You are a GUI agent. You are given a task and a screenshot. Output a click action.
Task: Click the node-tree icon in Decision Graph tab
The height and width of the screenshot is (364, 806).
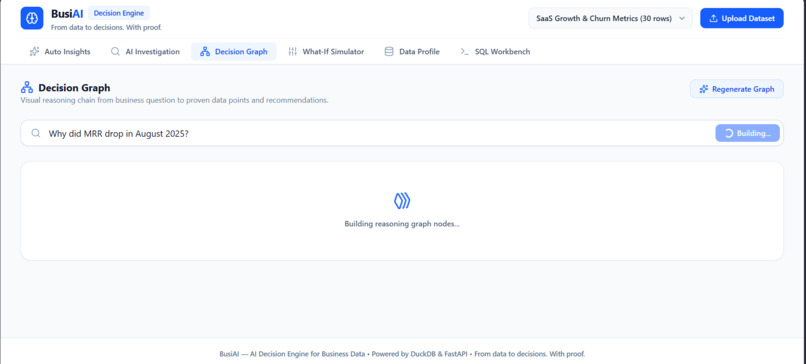[x=205, y=51]
